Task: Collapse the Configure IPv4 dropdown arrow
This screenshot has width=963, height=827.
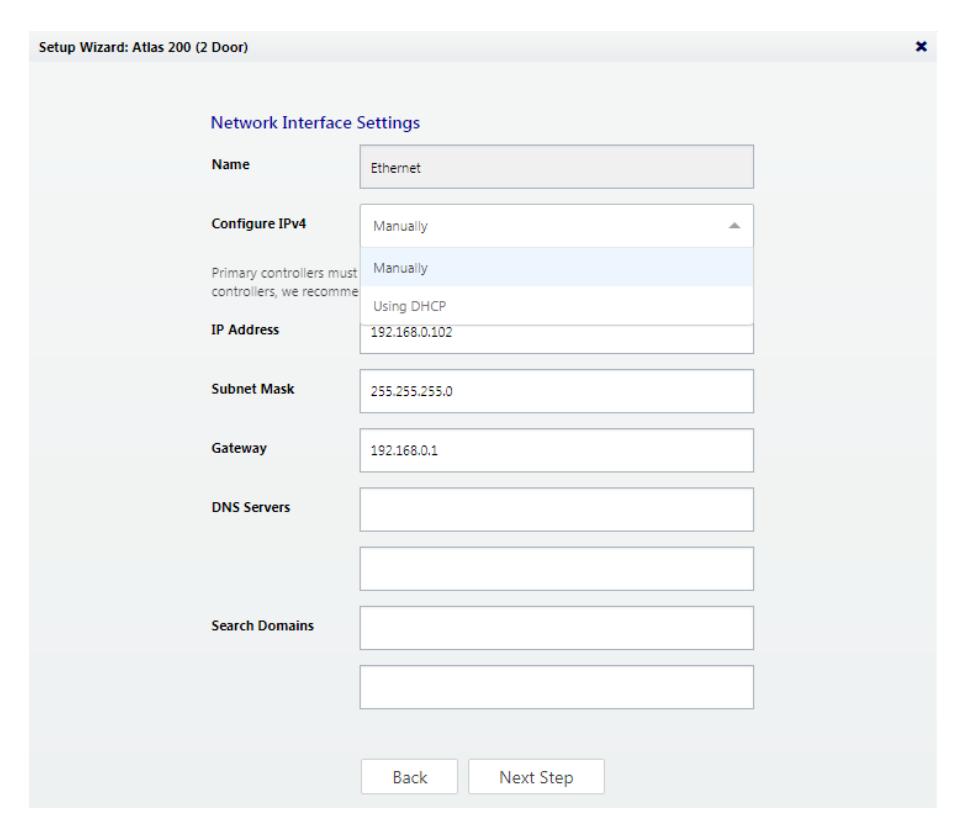Action: (734, 226)
